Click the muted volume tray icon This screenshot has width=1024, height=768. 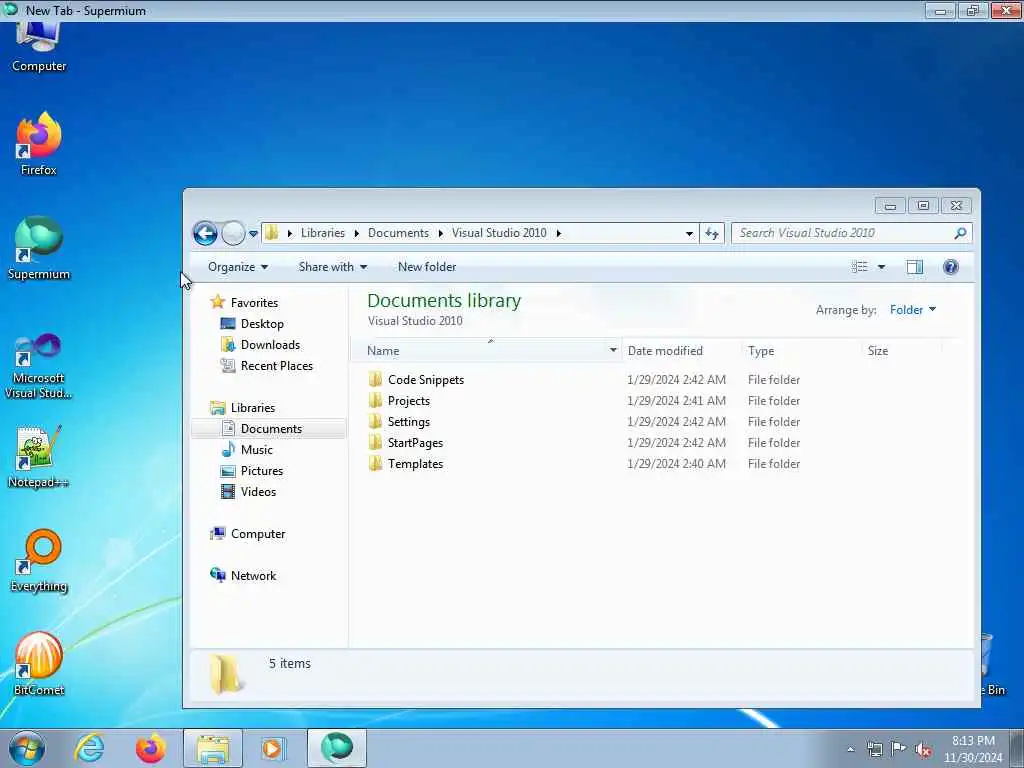923,749
